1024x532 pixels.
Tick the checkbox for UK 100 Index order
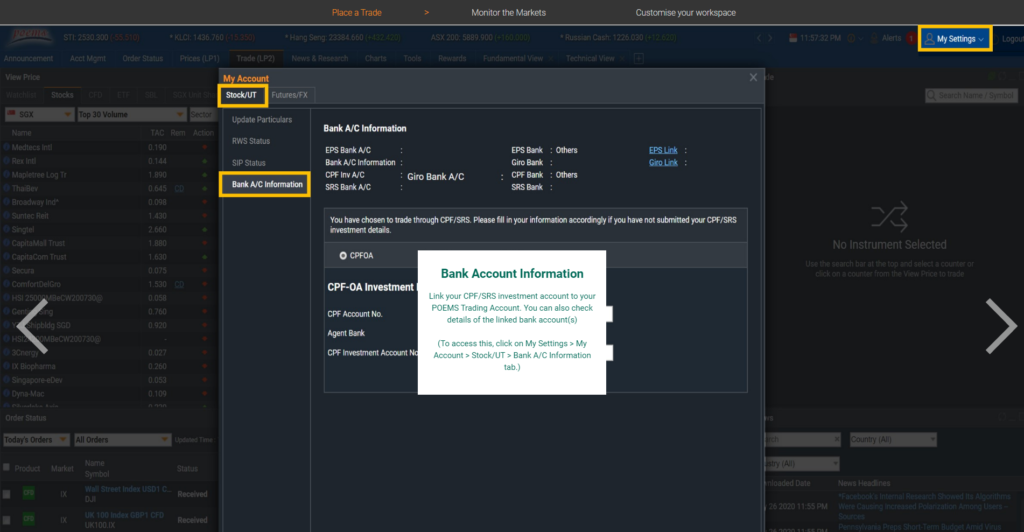pyautogui.click(x=7, y=520)
